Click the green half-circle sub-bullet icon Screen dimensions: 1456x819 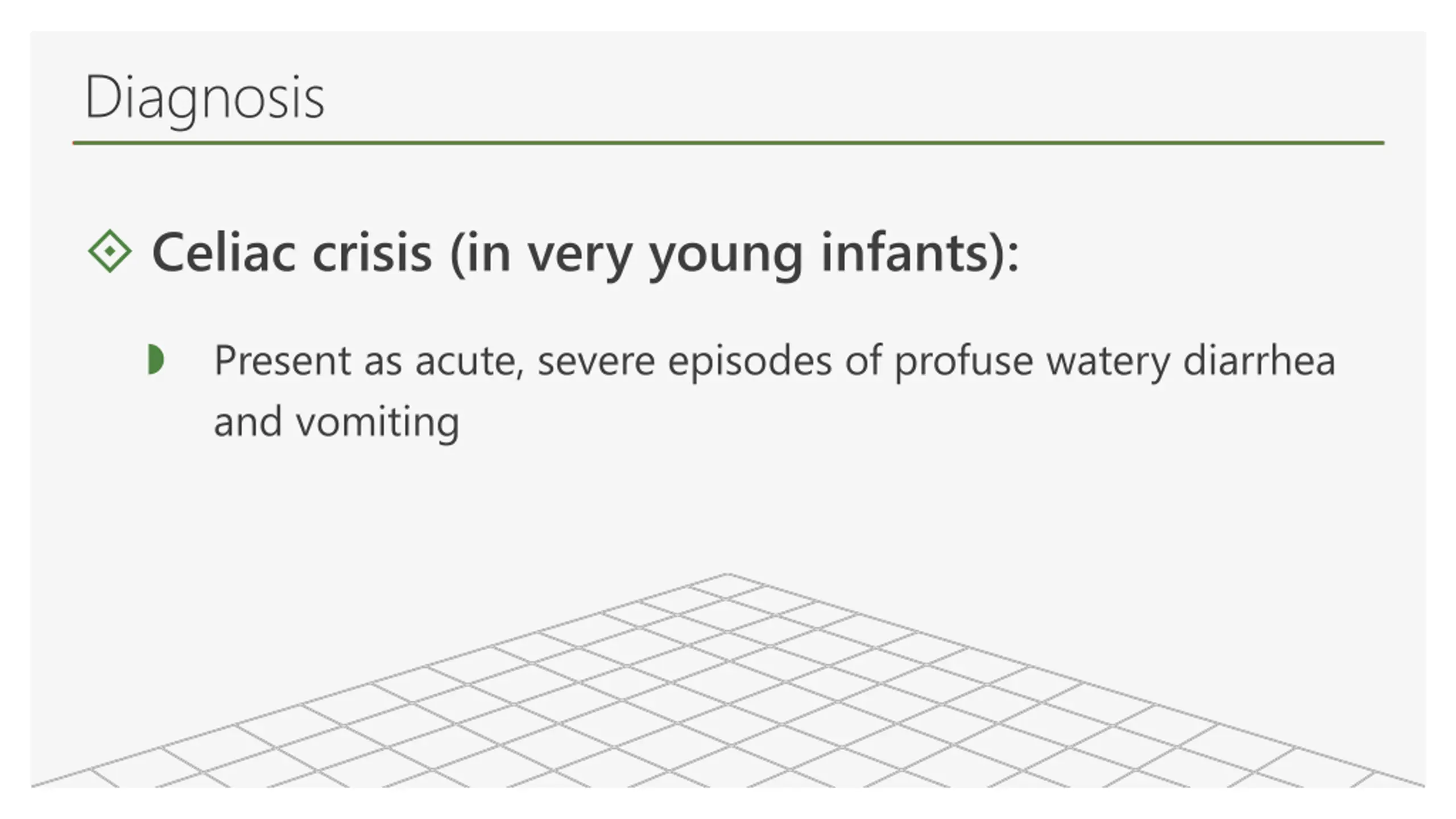pos(155,359)
